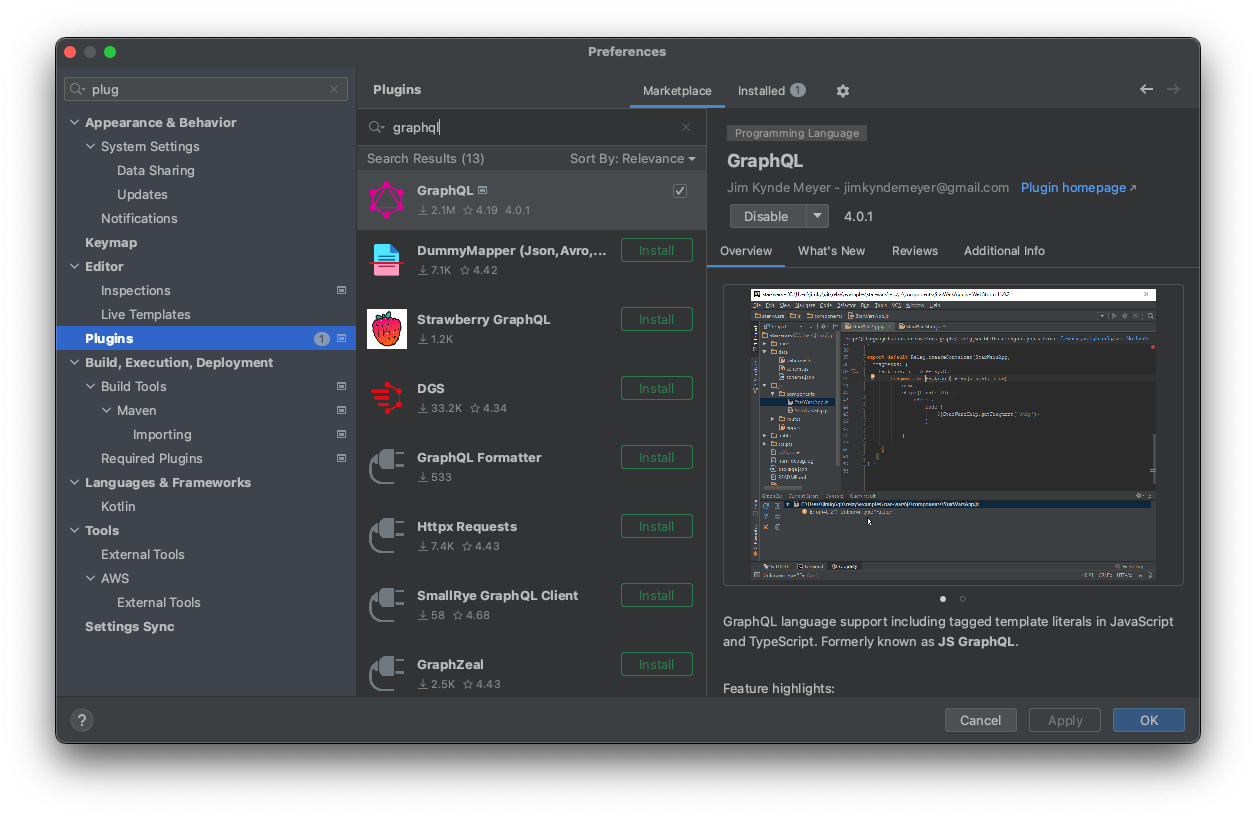Clear the graphql search query with the X
The image size is (1256, 817).
pyautogui.click(x=685, y=127)
